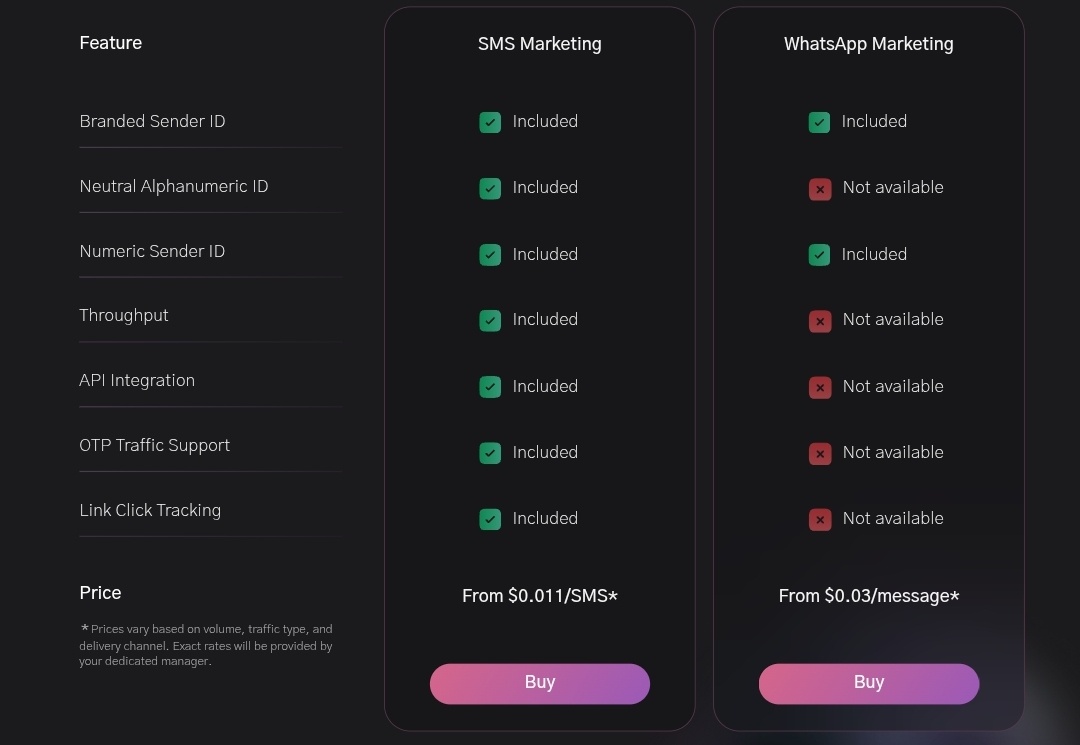The height and width of the screenshot is (745, 1080).
Task: Click green check for SMS Throughput row
Action: point(490,321)
